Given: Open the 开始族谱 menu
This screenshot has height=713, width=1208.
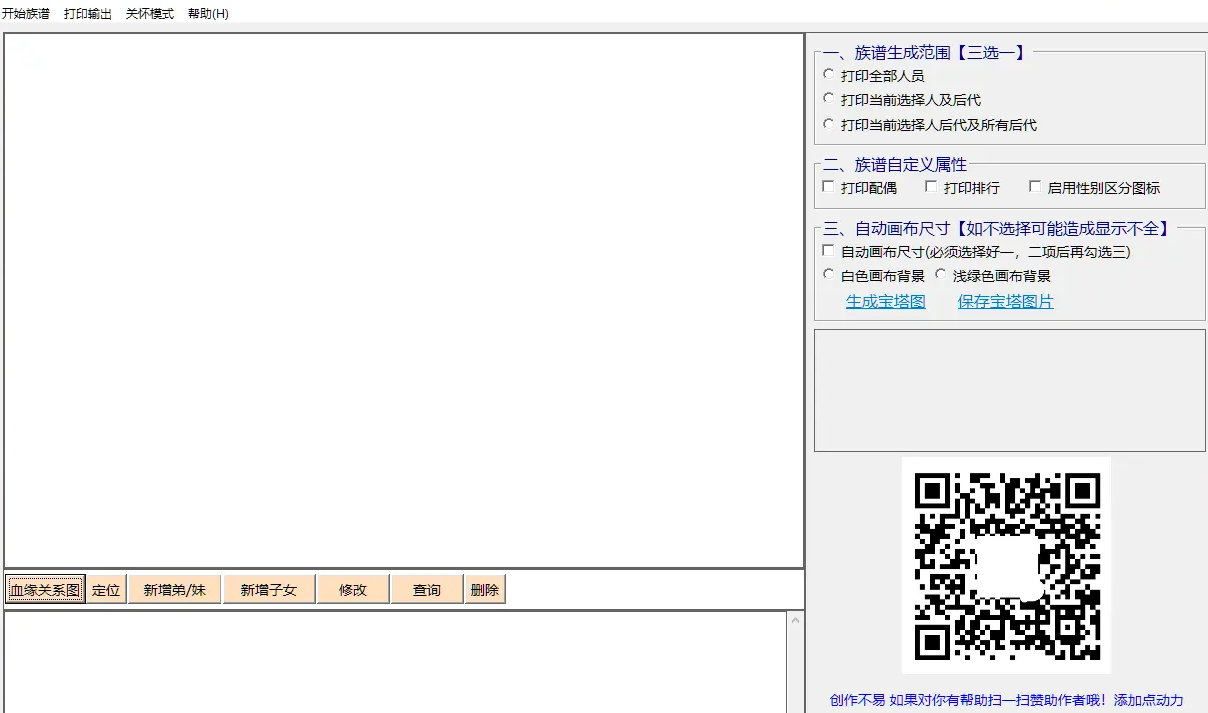Looking at the screenshot, I should click(26, 14).
